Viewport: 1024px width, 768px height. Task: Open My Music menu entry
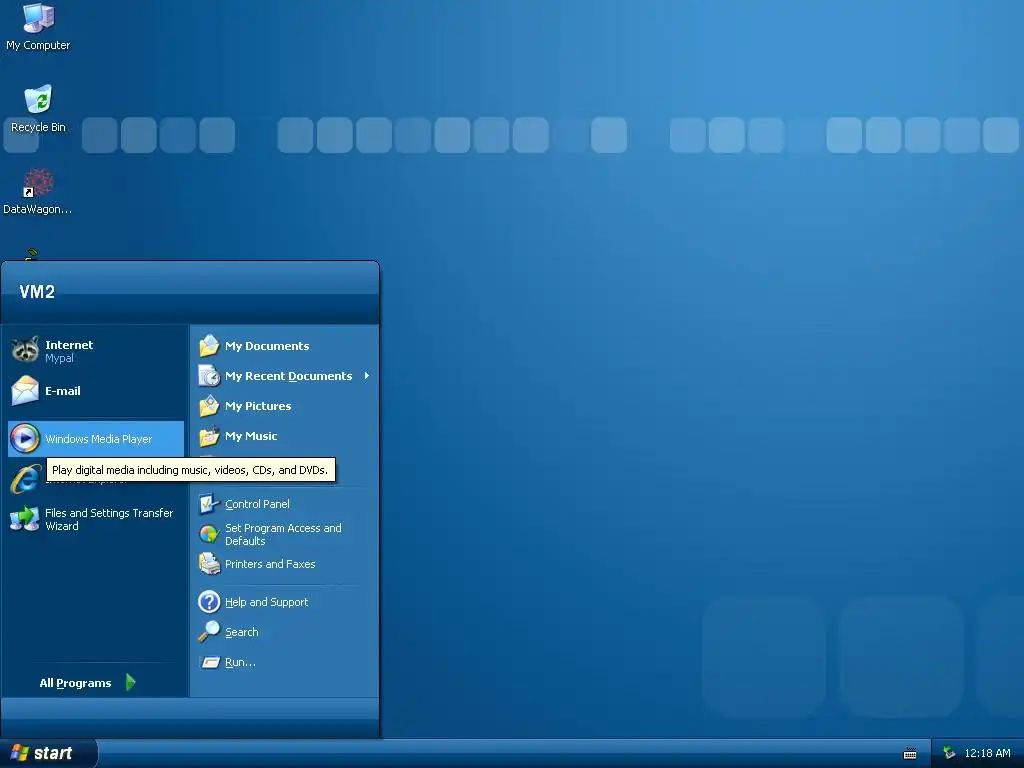click(285, 436)
